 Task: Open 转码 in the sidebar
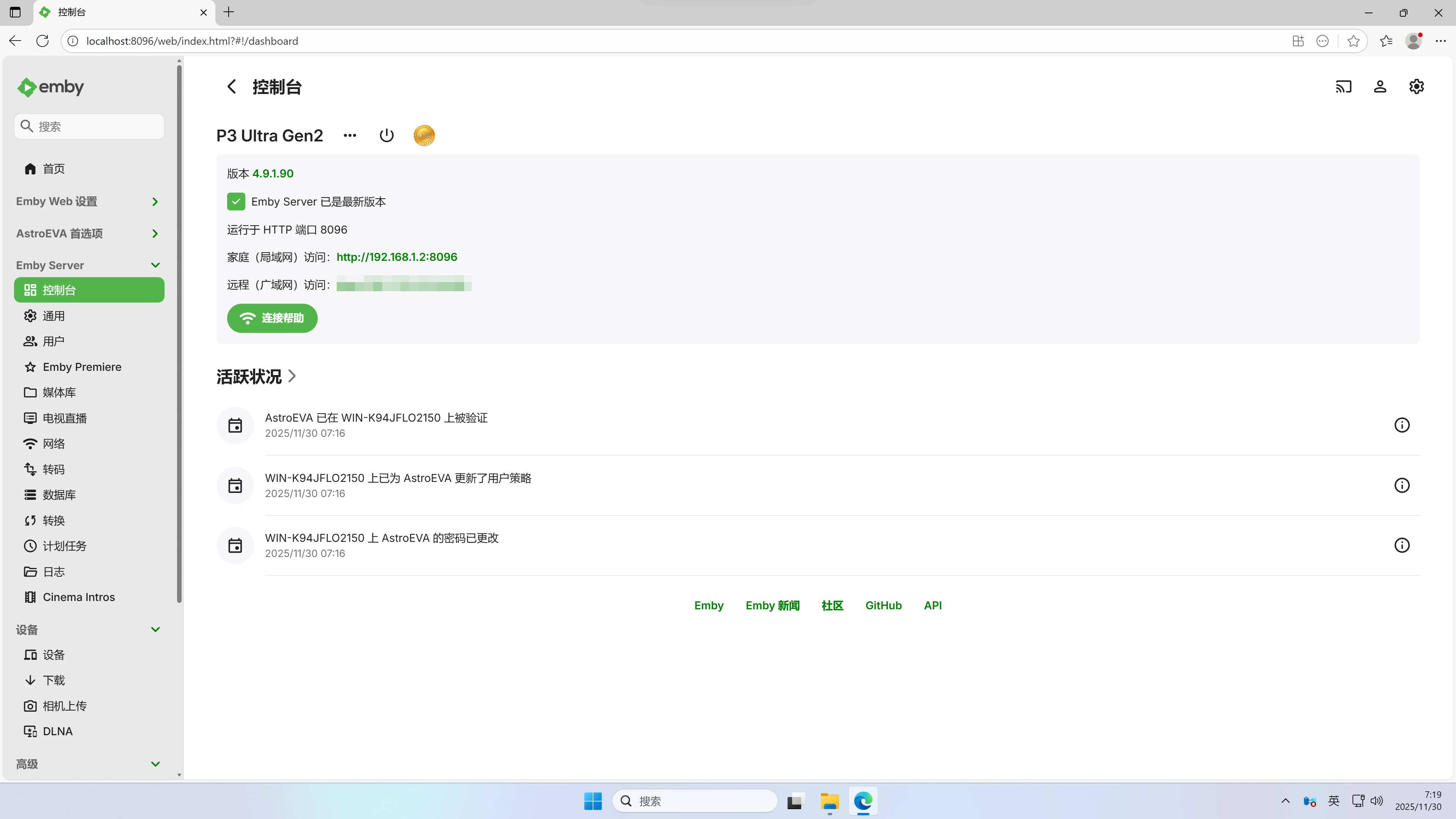coord(54,469)
